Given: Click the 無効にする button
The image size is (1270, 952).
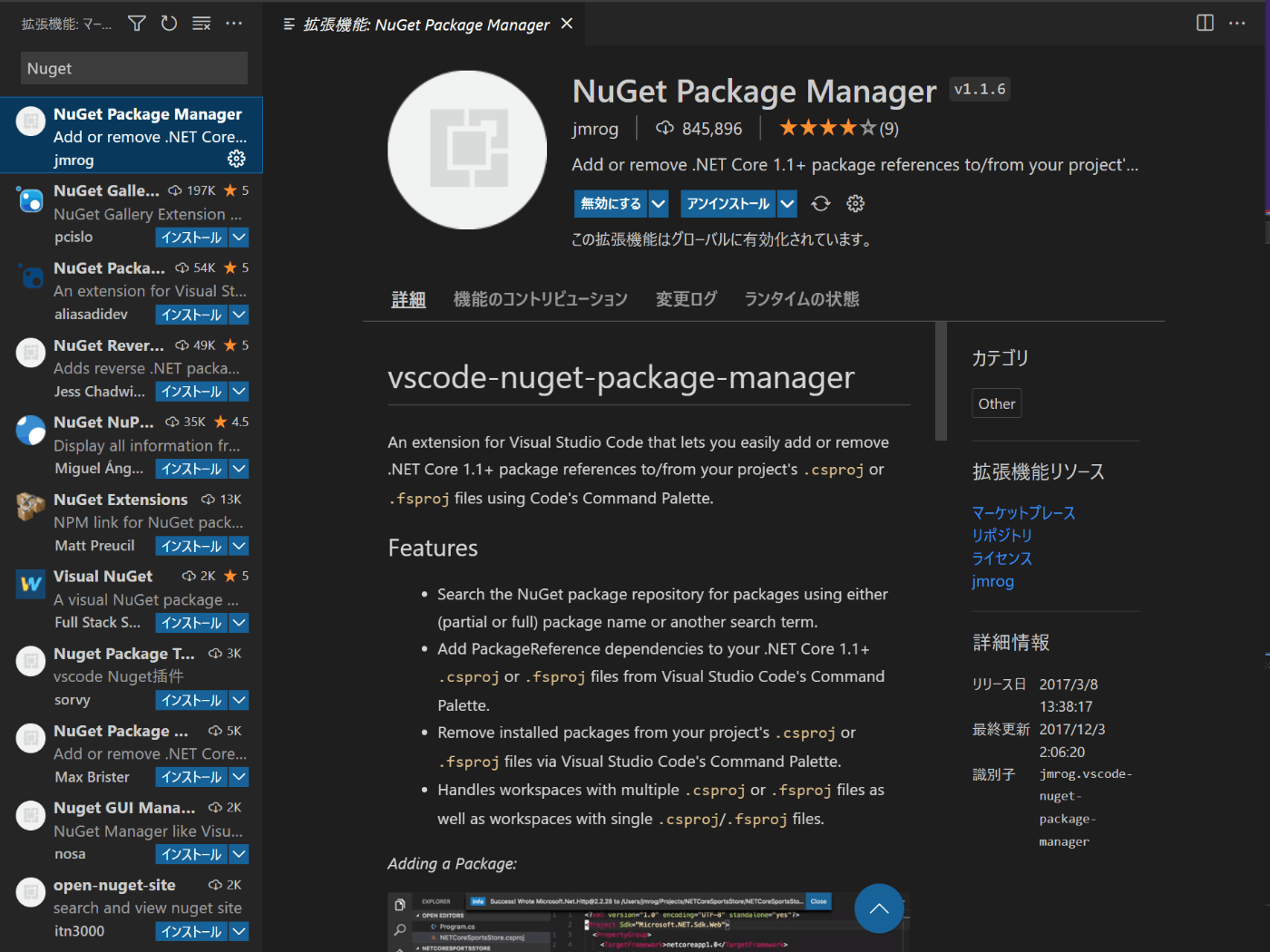Looking at the screenshot, I should (x=611, y=204).
